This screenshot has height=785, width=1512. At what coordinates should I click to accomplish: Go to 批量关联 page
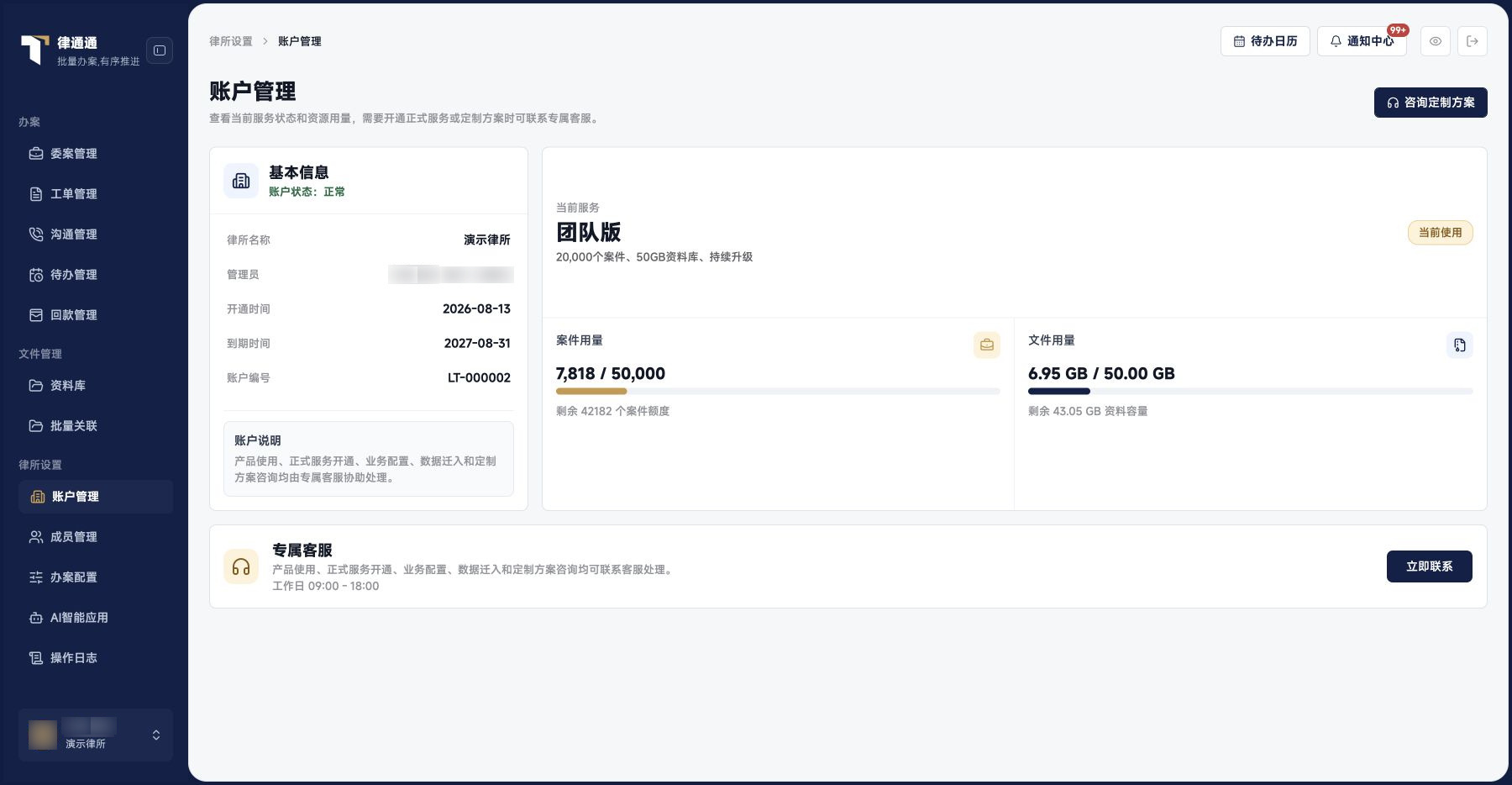96,426
